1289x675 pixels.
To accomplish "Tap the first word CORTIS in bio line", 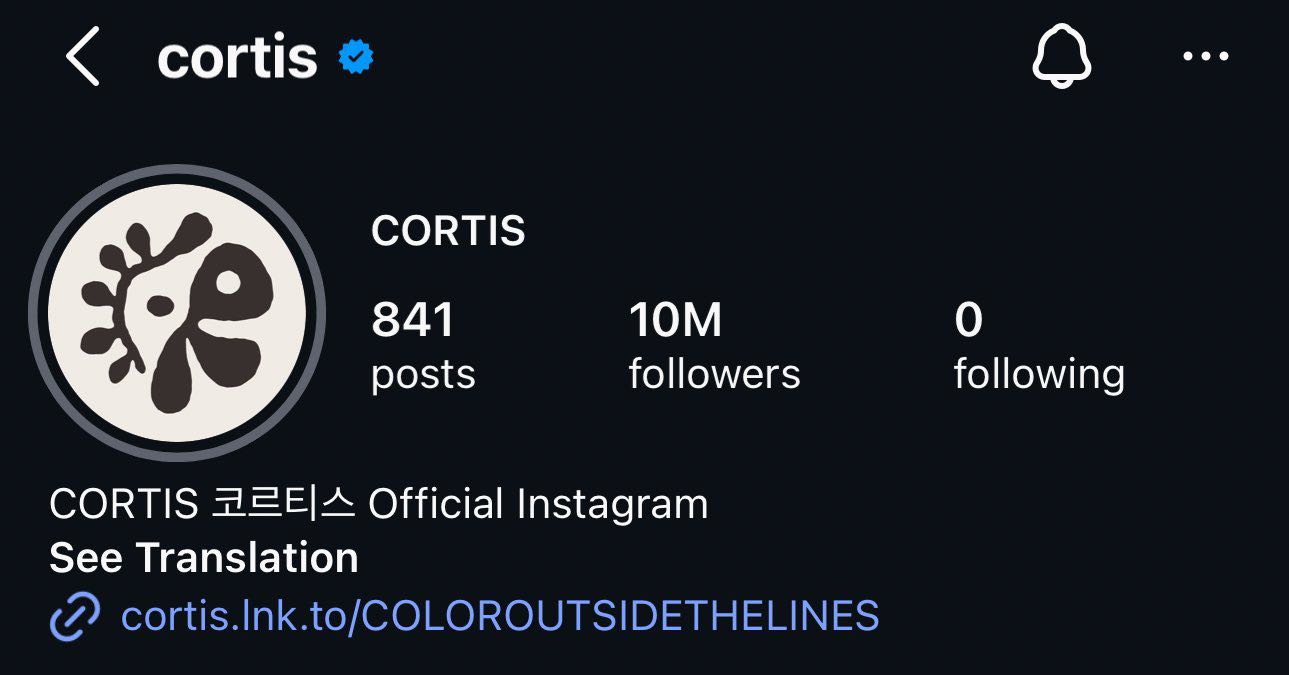I will click(x=123, y=504).
